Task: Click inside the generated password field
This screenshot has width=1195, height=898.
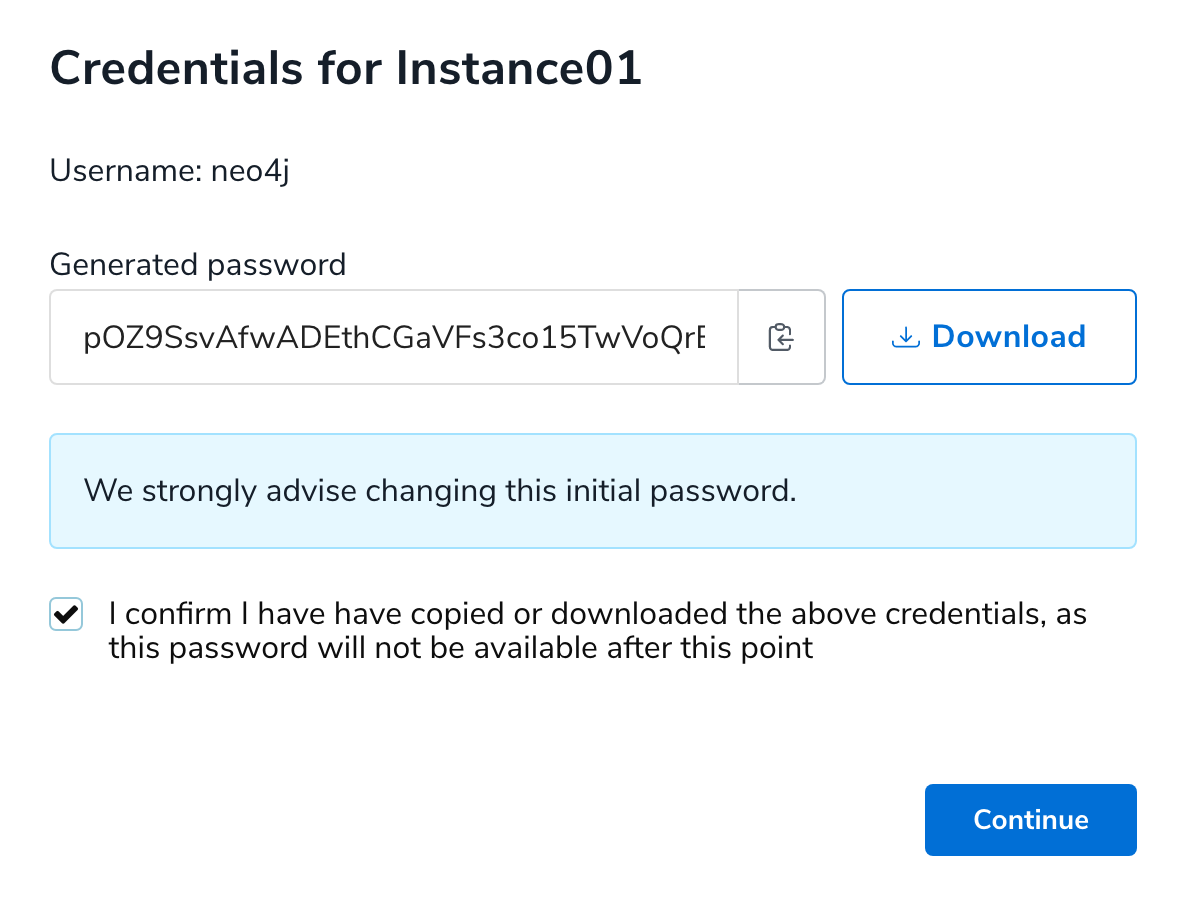Action: point(393,337)
